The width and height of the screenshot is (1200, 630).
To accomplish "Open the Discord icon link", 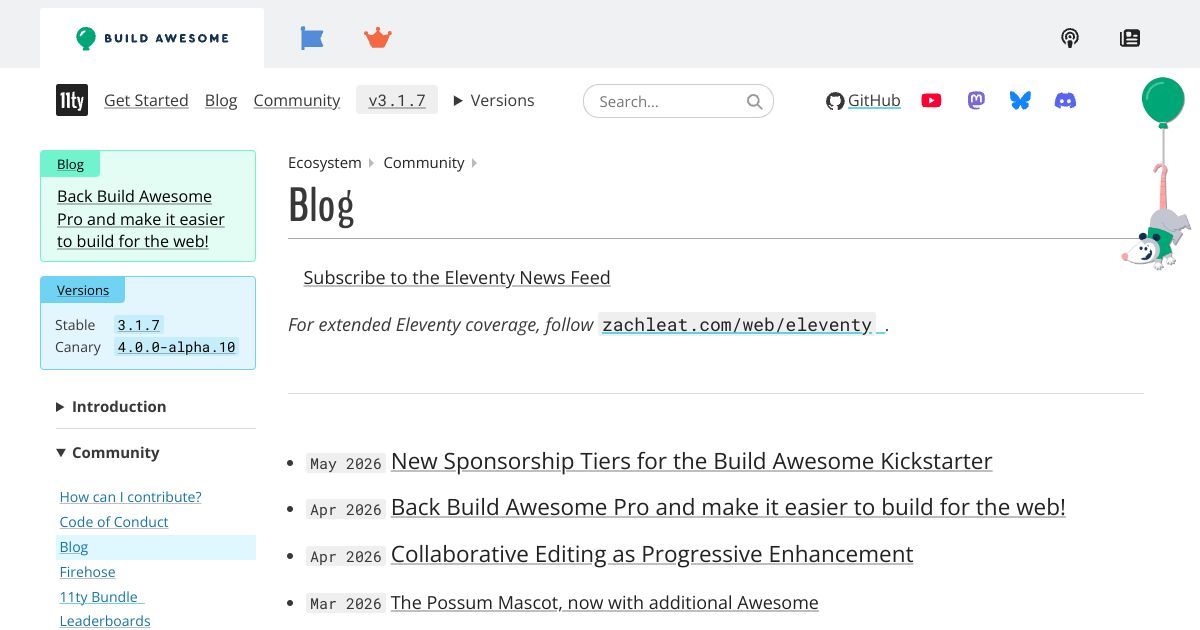I will pos(1066,100).
